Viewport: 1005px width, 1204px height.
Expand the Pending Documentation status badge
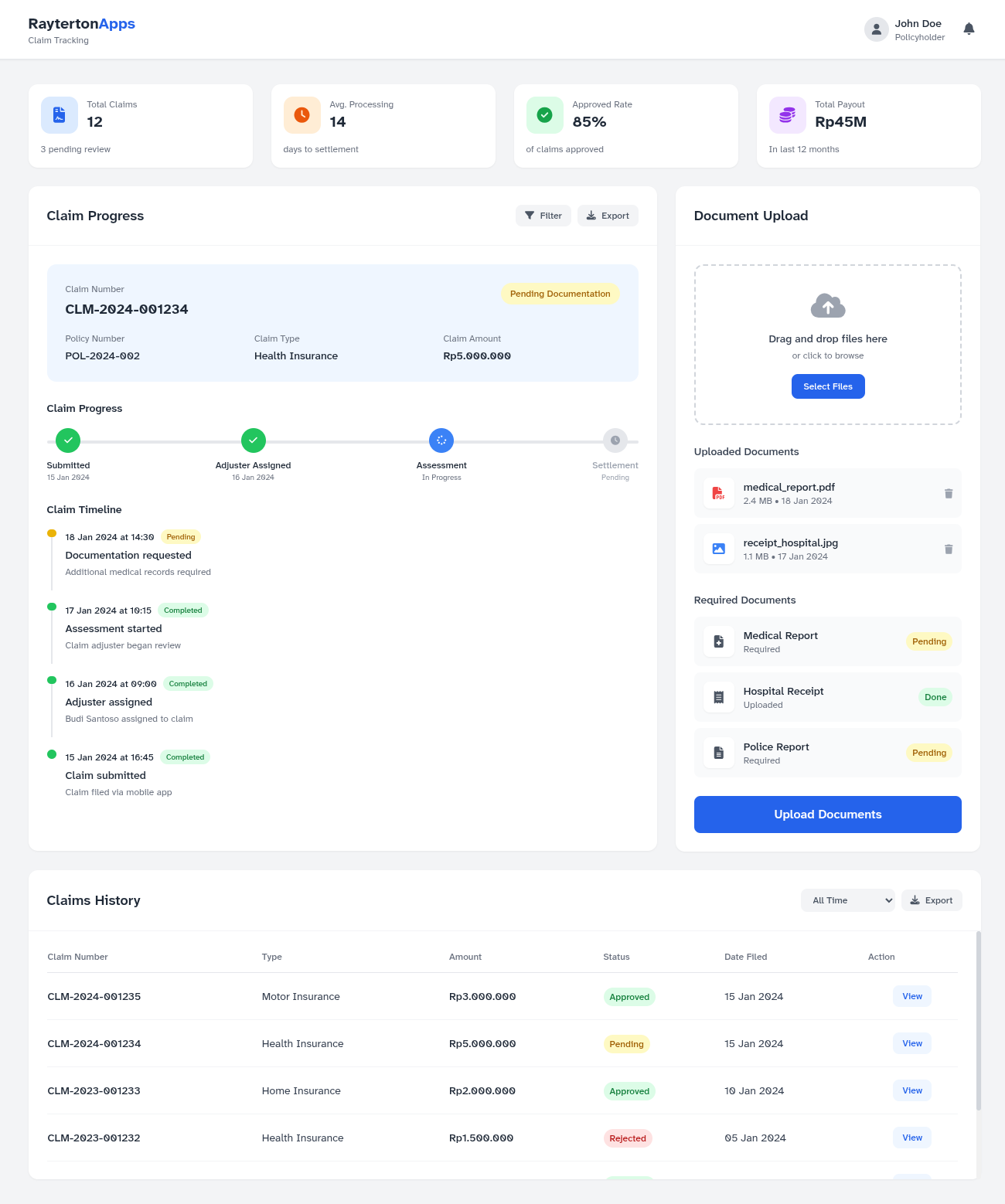[559, 294]
